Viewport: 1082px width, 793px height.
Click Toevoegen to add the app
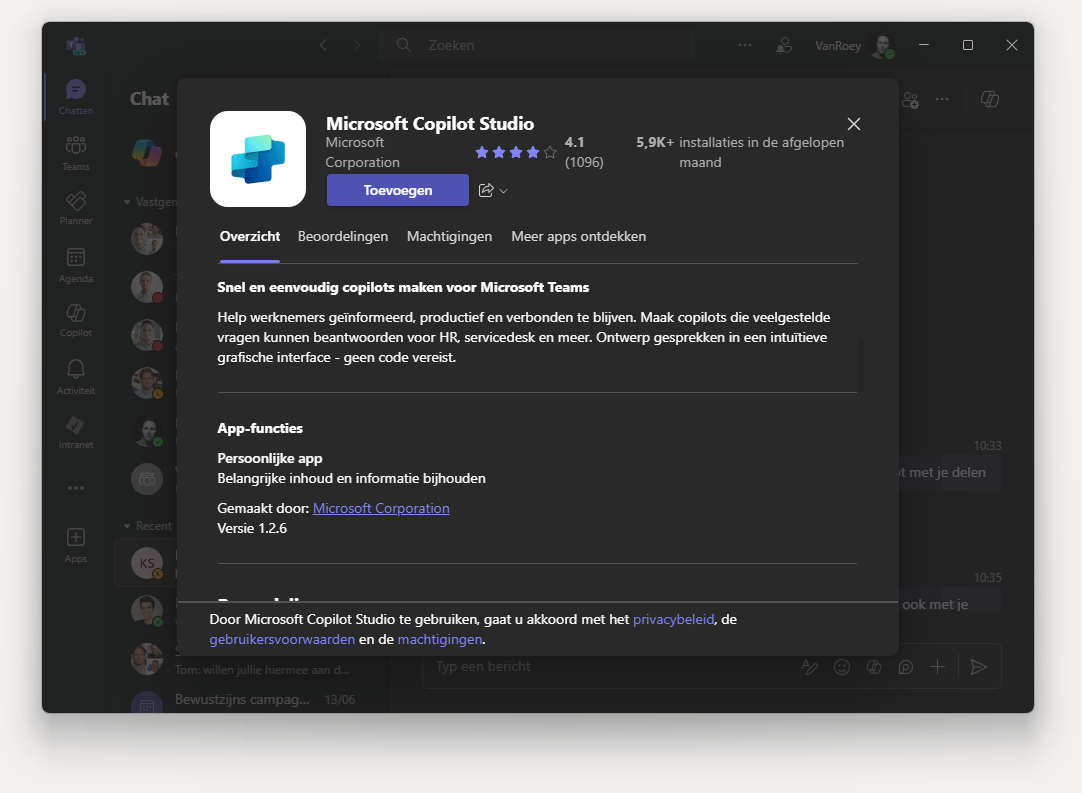397,190
